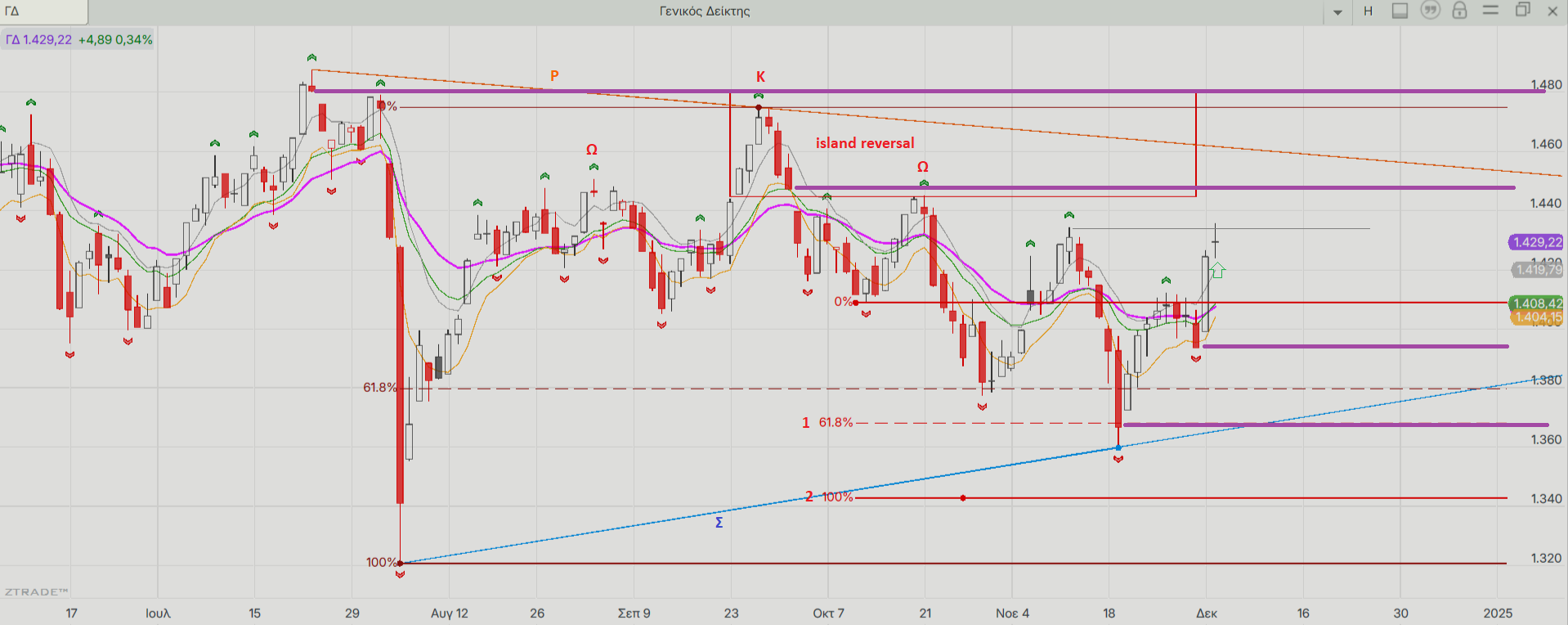Image resolution: width=1568 pixels, height=625 pixels.
Task: Select the blue Σ trendline label
Action: [x=719, y=523]
